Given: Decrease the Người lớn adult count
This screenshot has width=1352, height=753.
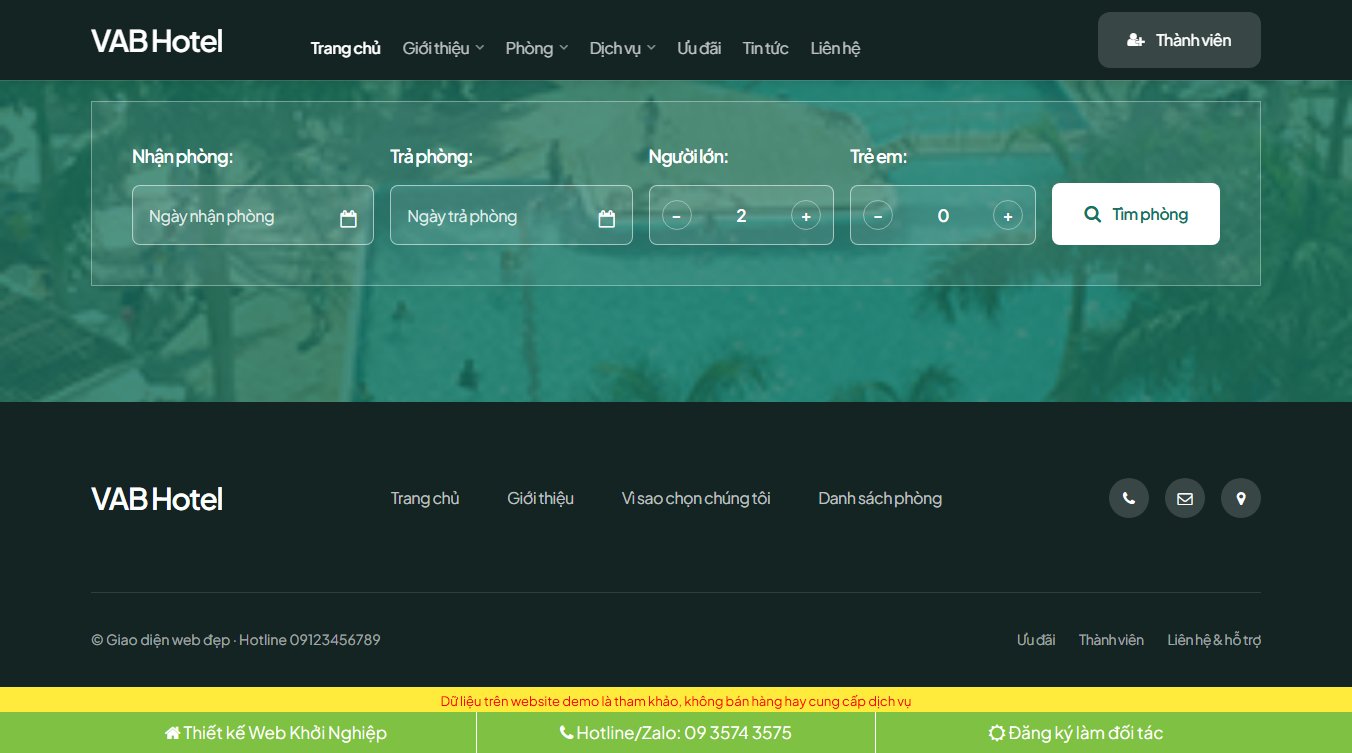Looking at the screenshot, I should 677,215.
